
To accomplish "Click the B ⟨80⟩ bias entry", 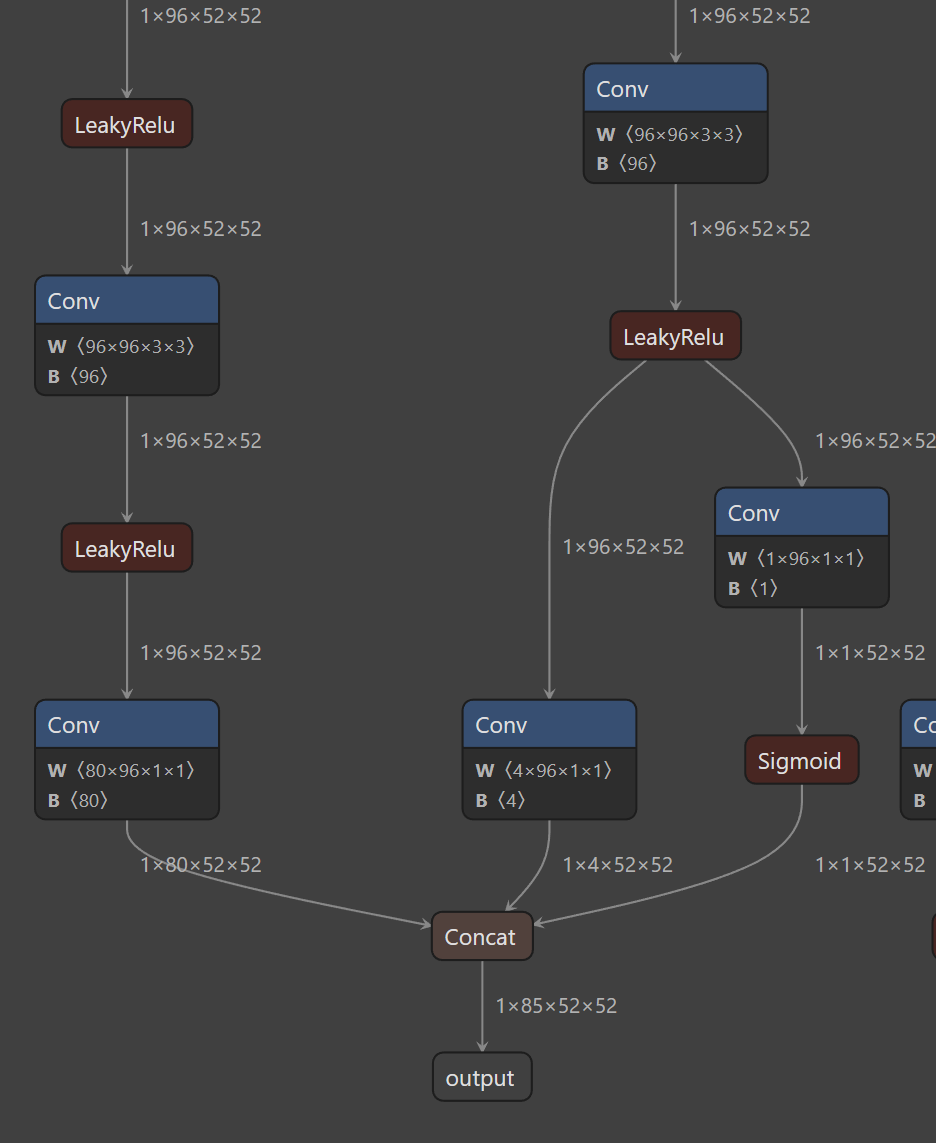I will pos(78,800).
